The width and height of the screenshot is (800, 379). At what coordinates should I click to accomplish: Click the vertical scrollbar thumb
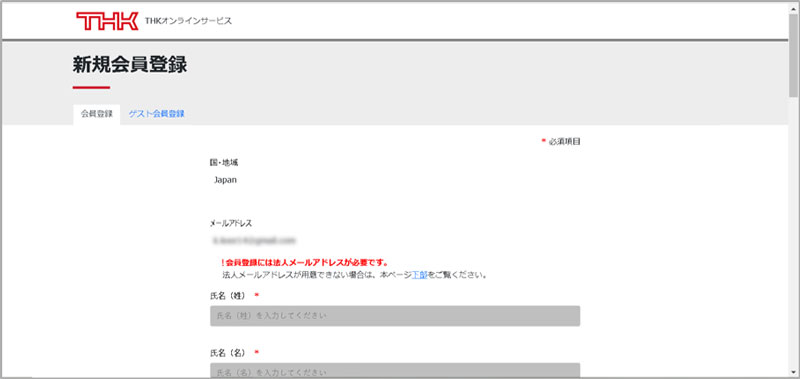pyautogui.click(x=793, y=55)
